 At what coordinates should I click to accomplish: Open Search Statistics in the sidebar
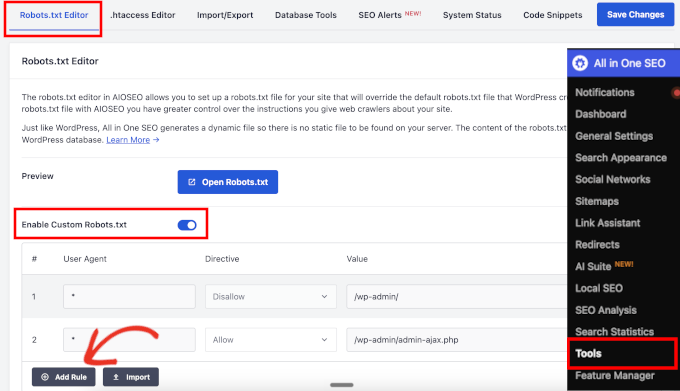pos(615,332)
